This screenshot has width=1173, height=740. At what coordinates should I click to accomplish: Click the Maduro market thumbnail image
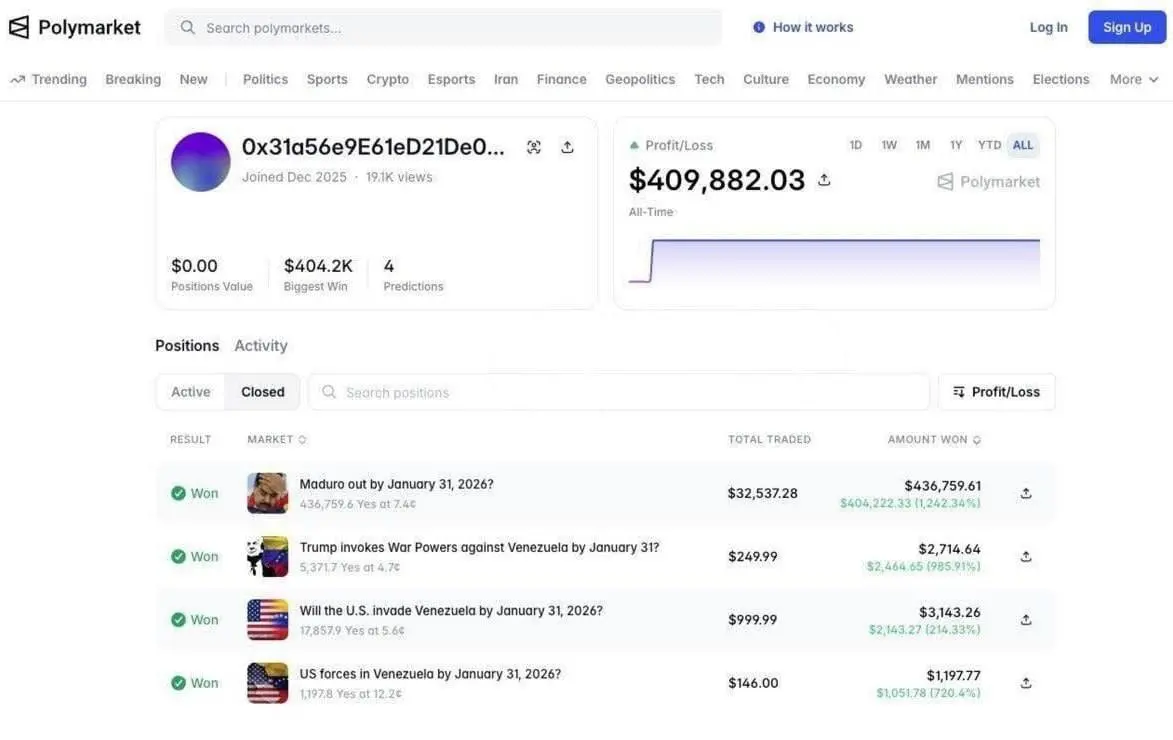point(267,493)
